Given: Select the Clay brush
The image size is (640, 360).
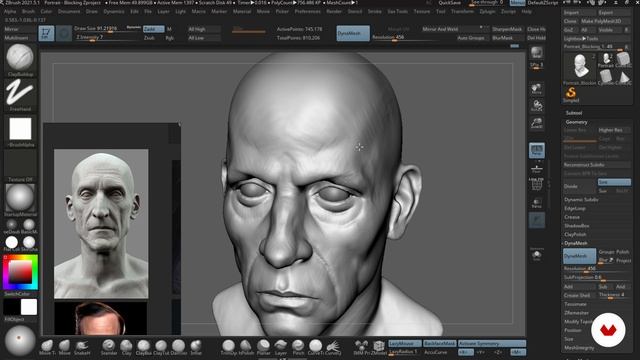Looking at the screenshot, I should 126,347.
